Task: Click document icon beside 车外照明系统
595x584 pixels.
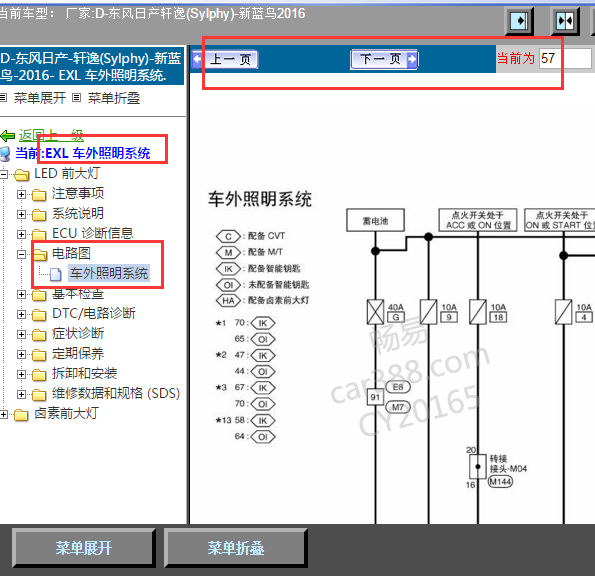Action: coord(55,274)
